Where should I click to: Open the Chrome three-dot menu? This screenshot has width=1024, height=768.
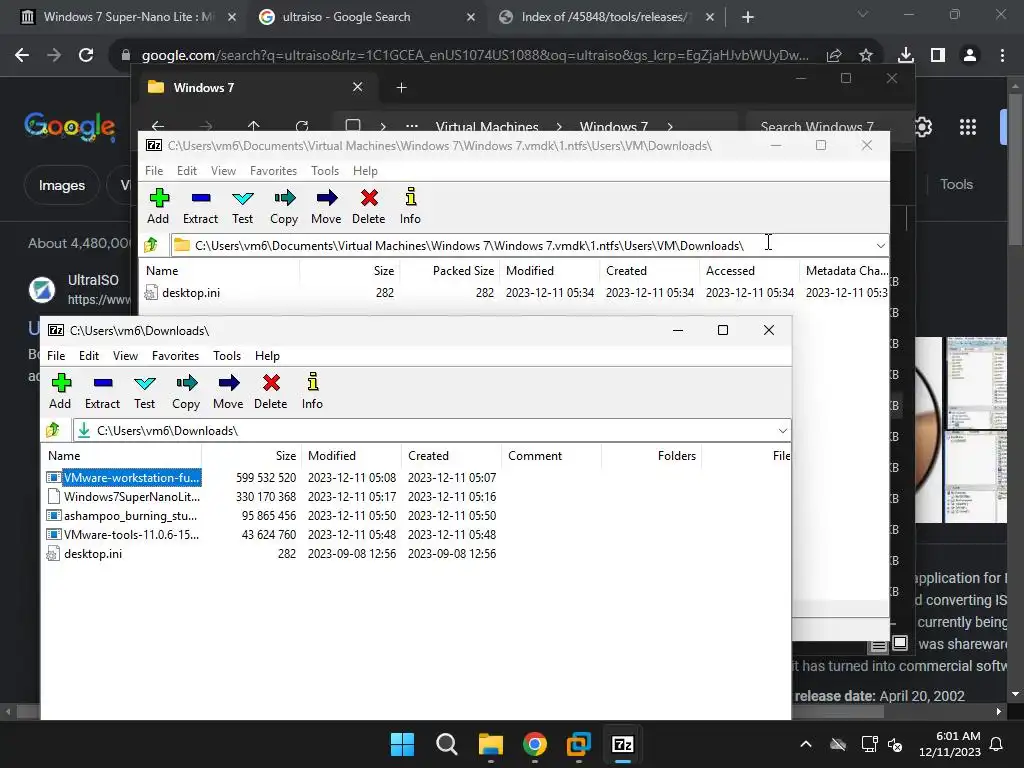(1002, 56)
